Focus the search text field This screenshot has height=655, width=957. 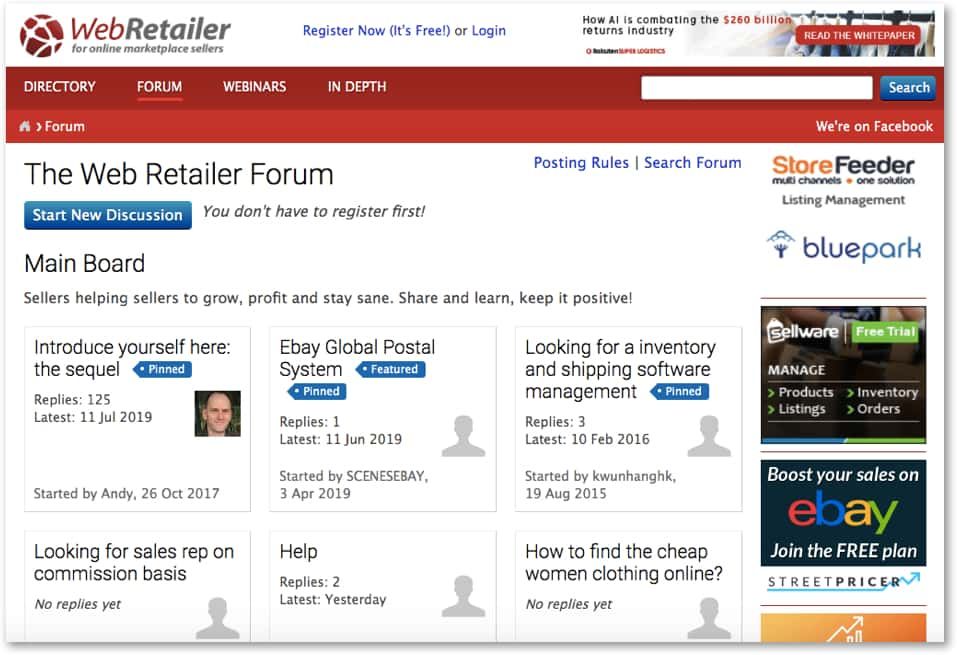click(x=756, y=88)
